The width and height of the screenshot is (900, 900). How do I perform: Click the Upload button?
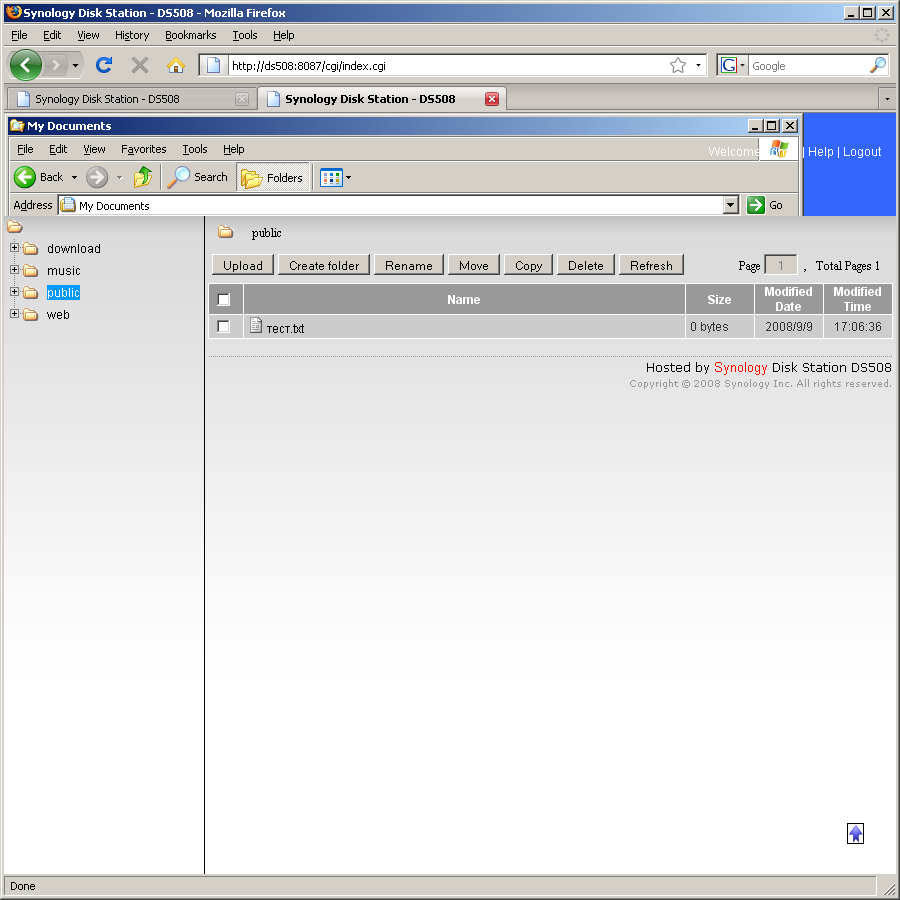coord(243,265)
